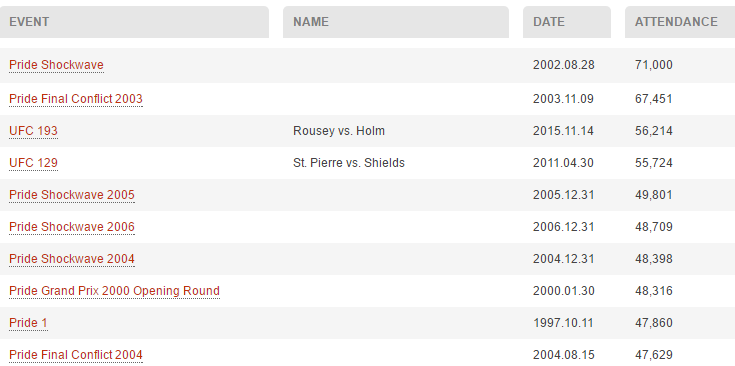Select the 2015.11.14 date cell
The height and width of the screenshot is (366, 735).
[x=563, y=131]
